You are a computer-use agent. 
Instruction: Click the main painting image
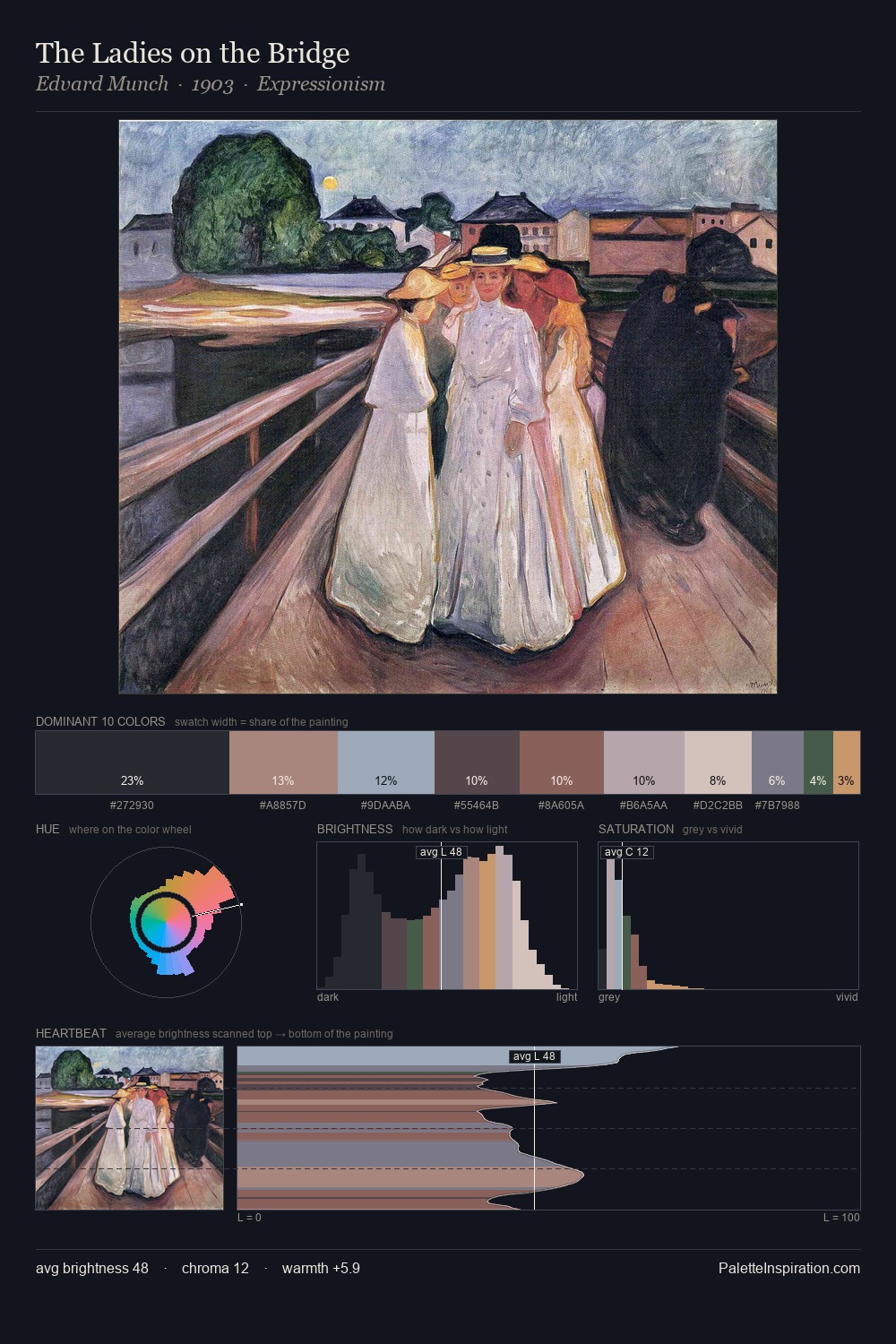click(448, 407)
